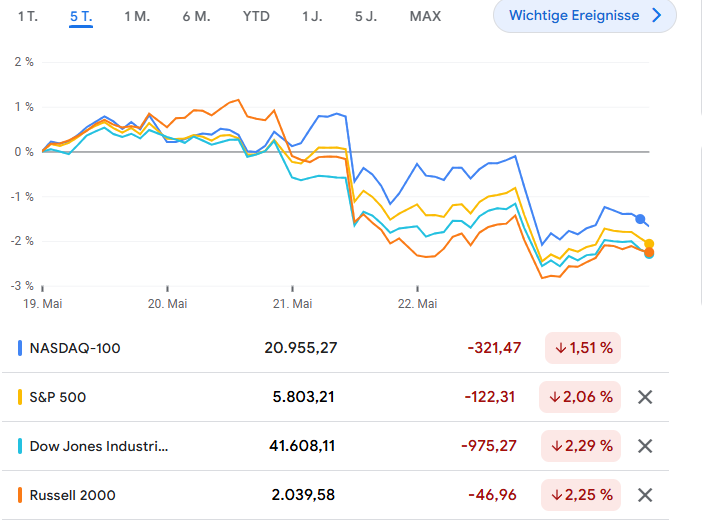Click NASDAQ-100 blue endpoint dot on chart

[x=641, y=219]
